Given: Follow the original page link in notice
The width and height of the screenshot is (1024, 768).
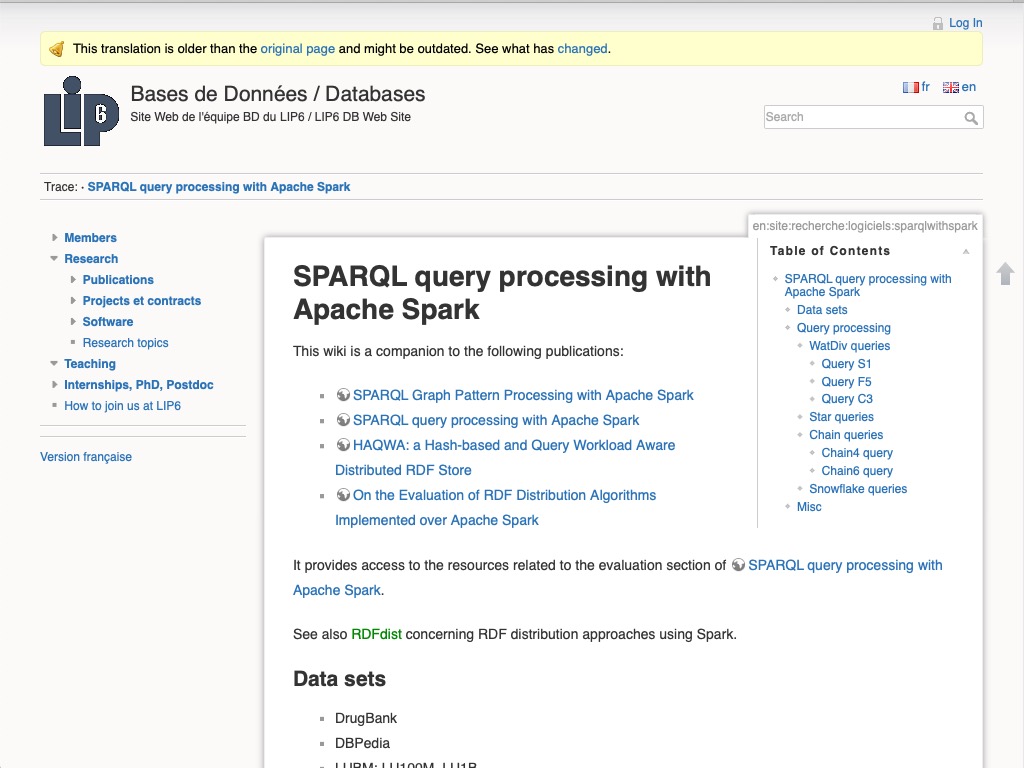Looking at the screenshot, I should click(x=296, y=48).
